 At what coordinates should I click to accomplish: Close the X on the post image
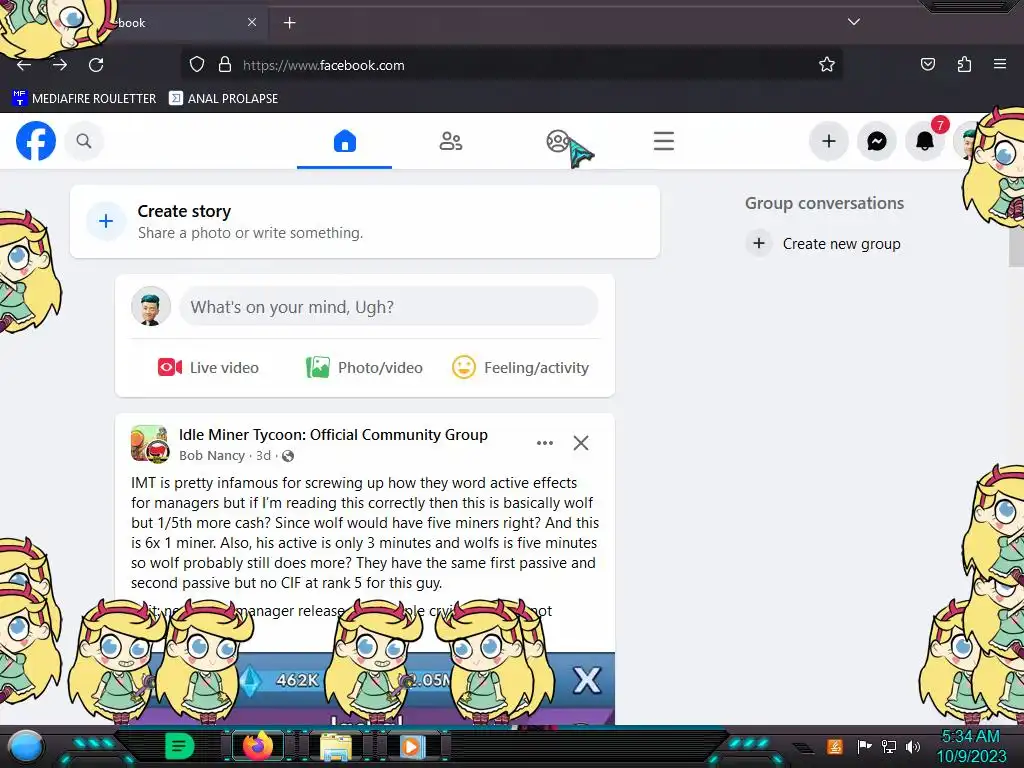tap(586, 680)
